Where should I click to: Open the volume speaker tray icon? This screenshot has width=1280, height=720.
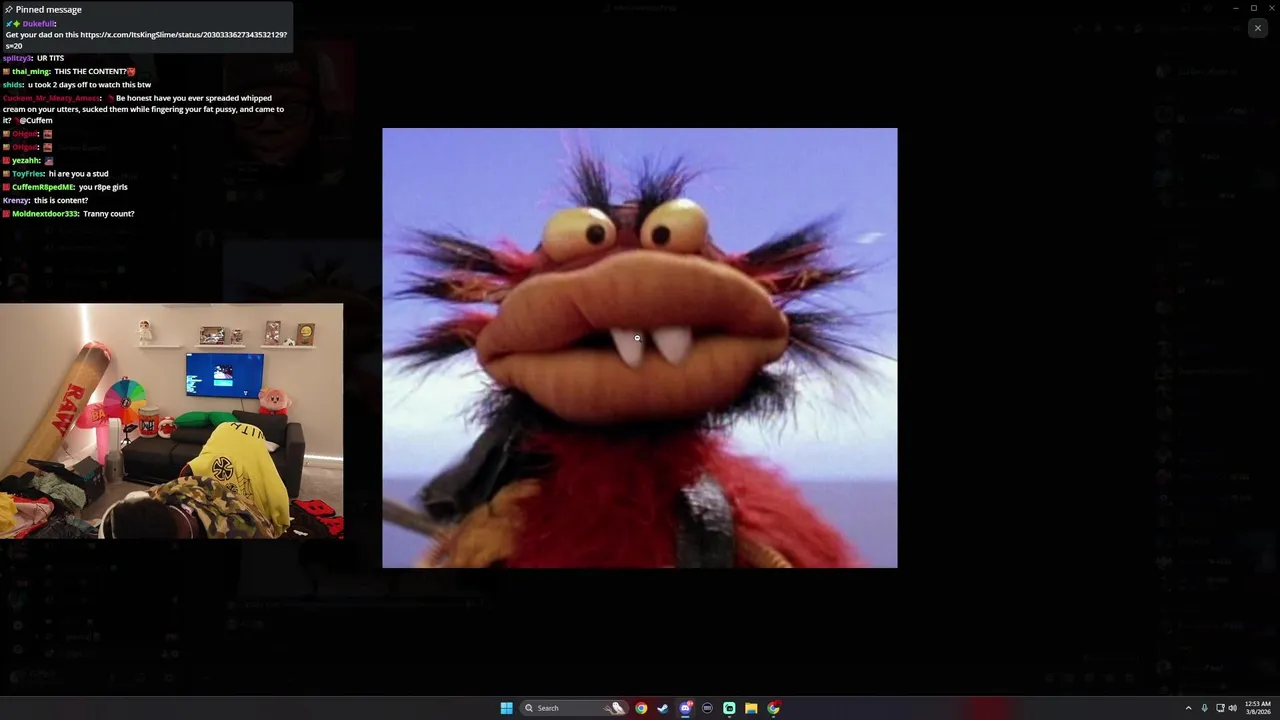[x=1232, y=708]
